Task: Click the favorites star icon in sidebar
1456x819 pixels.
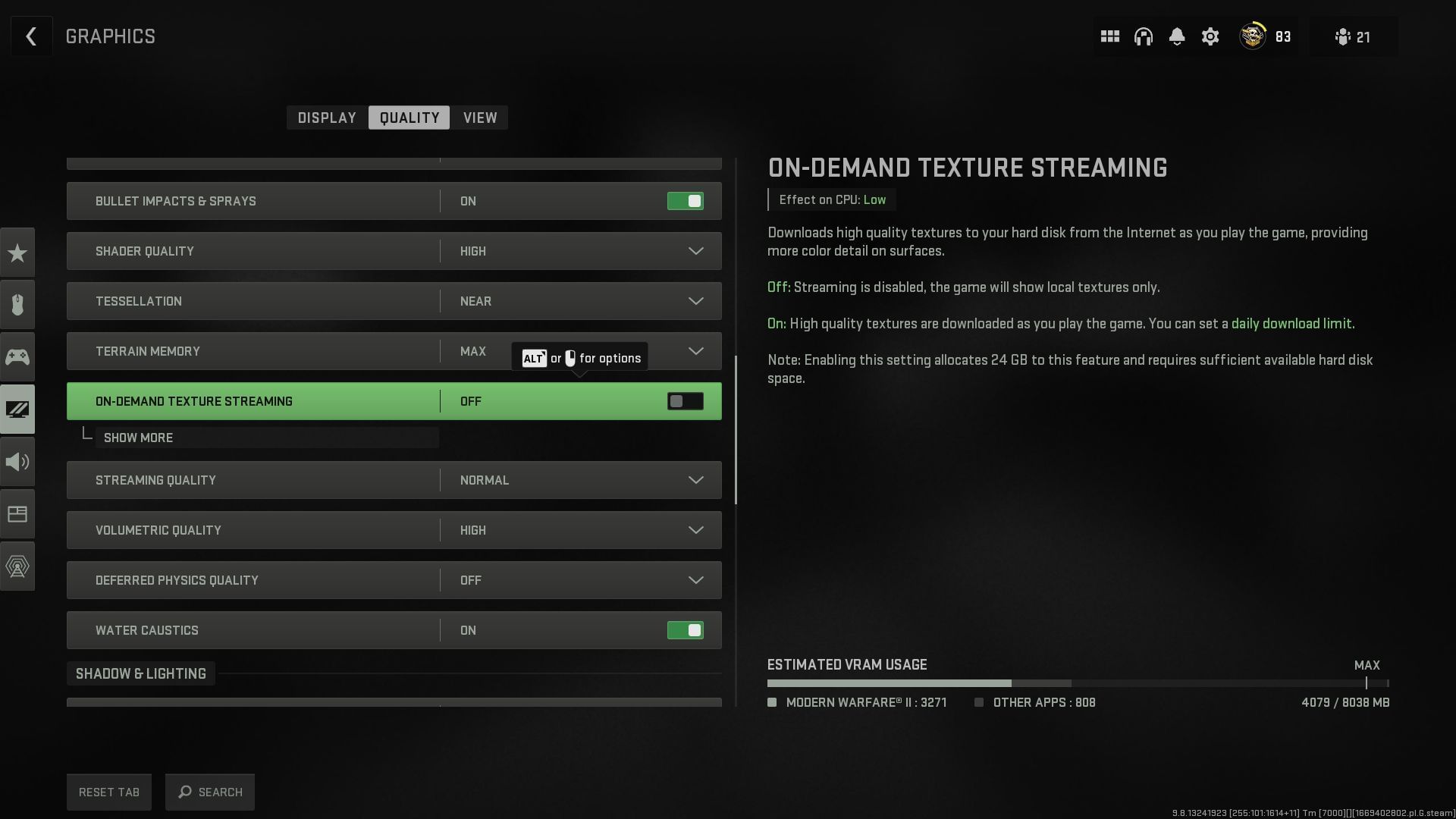Action: pos(17,252)
